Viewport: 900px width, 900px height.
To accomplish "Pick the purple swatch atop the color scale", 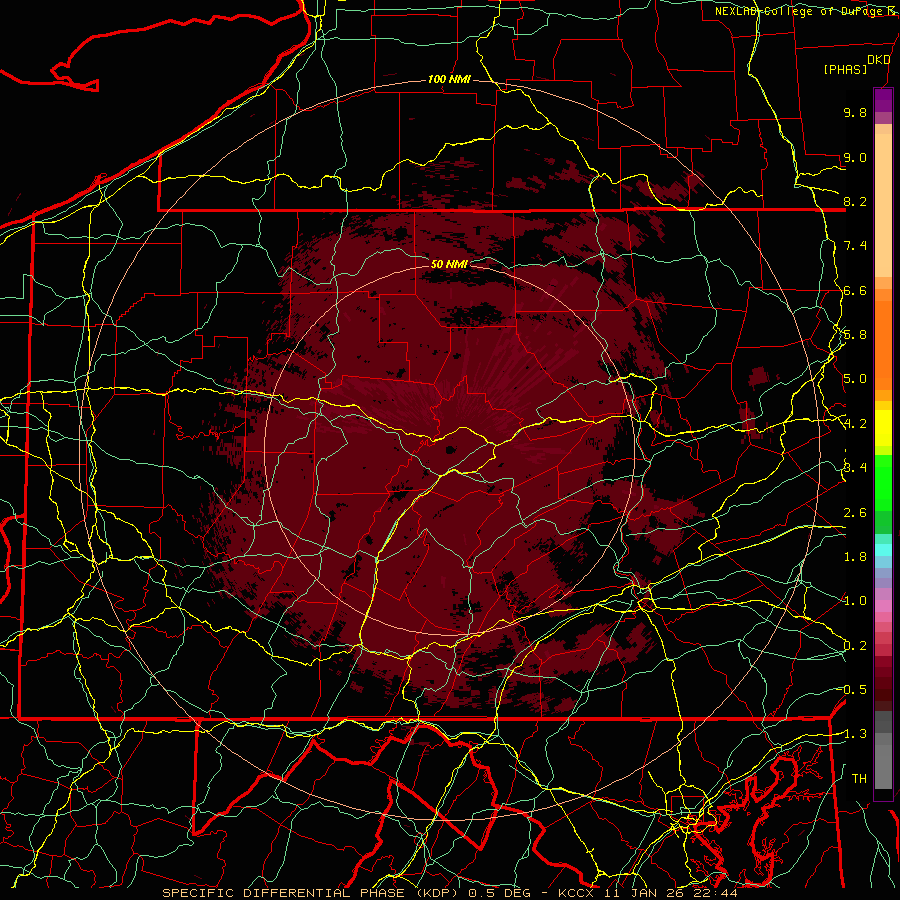I will [x=883, y=100].
